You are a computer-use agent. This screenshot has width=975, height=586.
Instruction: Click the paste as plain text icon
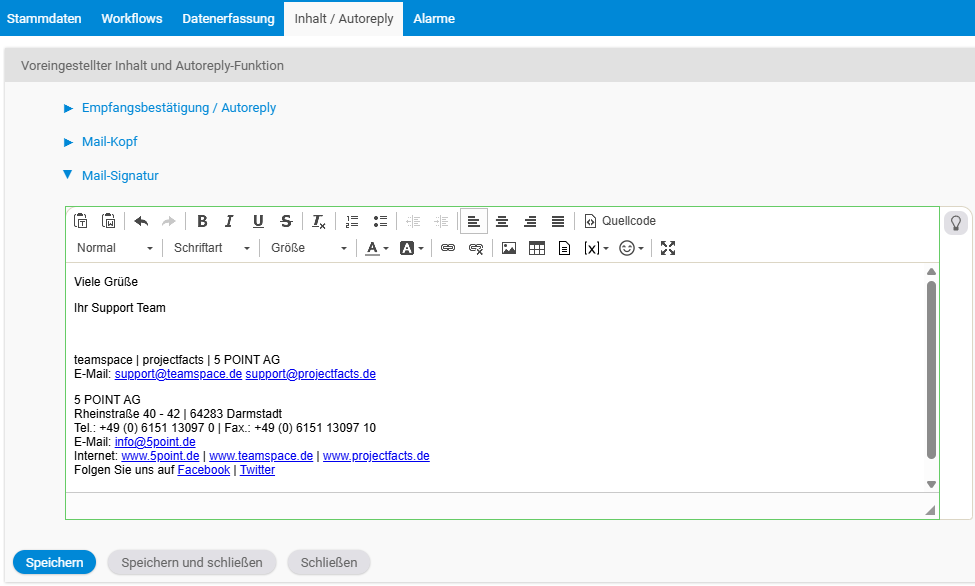[81, 221]
